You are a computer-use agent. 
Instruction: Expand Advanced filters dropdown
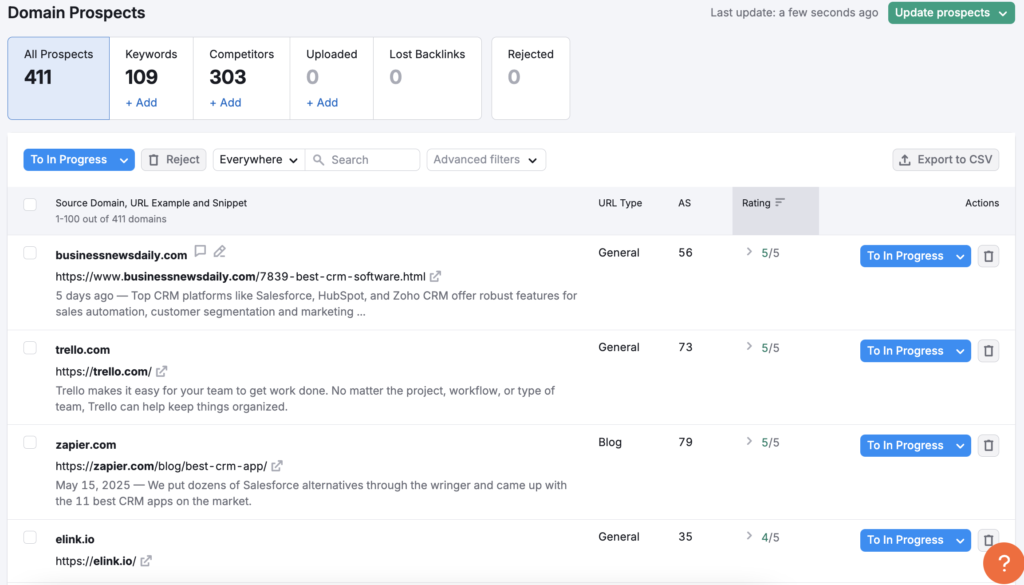pos(486,160)
